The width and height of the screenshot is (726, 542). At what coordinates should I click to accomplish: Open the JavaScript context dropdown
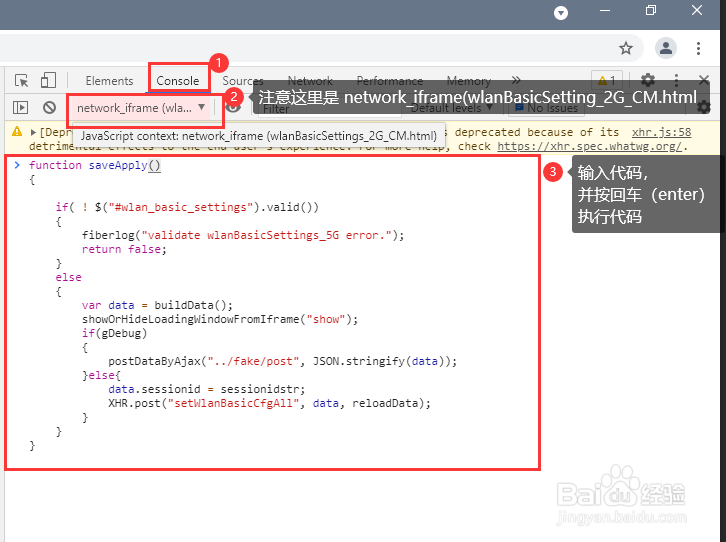point(141,108)
